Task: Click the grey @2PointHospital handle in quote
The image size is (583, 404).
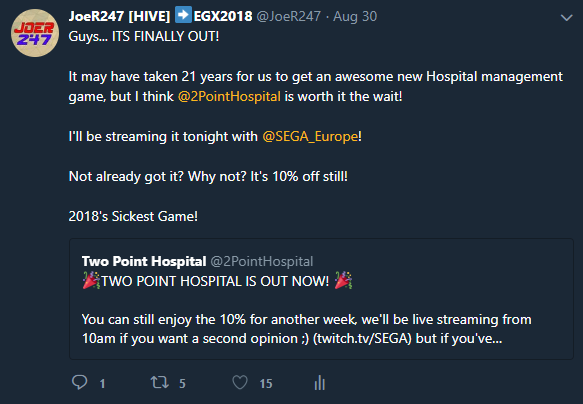Action: (262, 261)
